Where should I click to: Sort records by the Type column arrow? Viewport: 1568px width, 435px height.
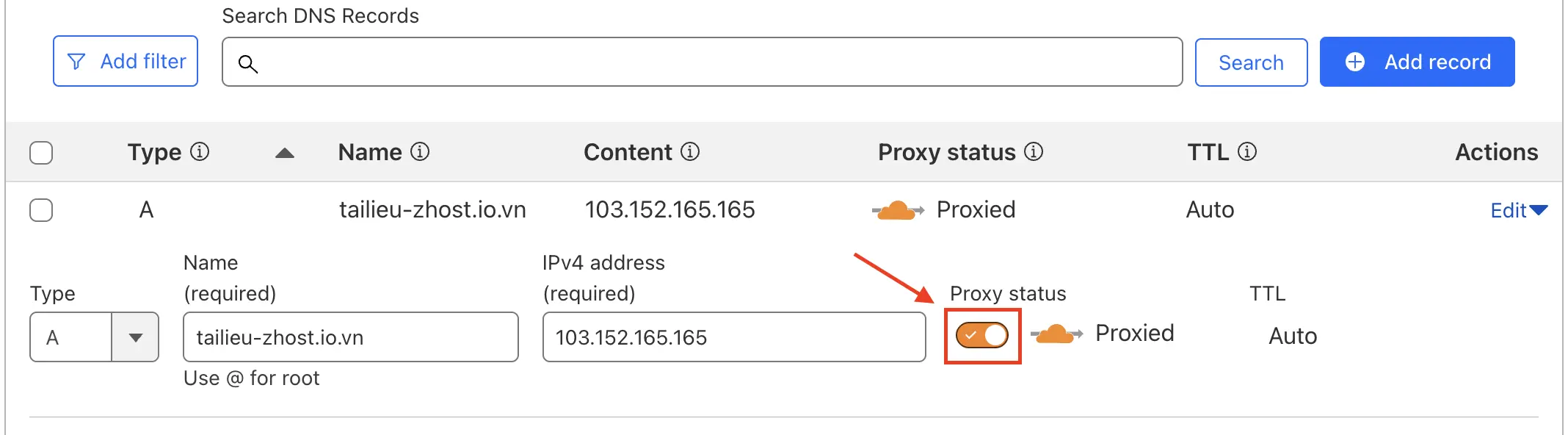[285, 153]
